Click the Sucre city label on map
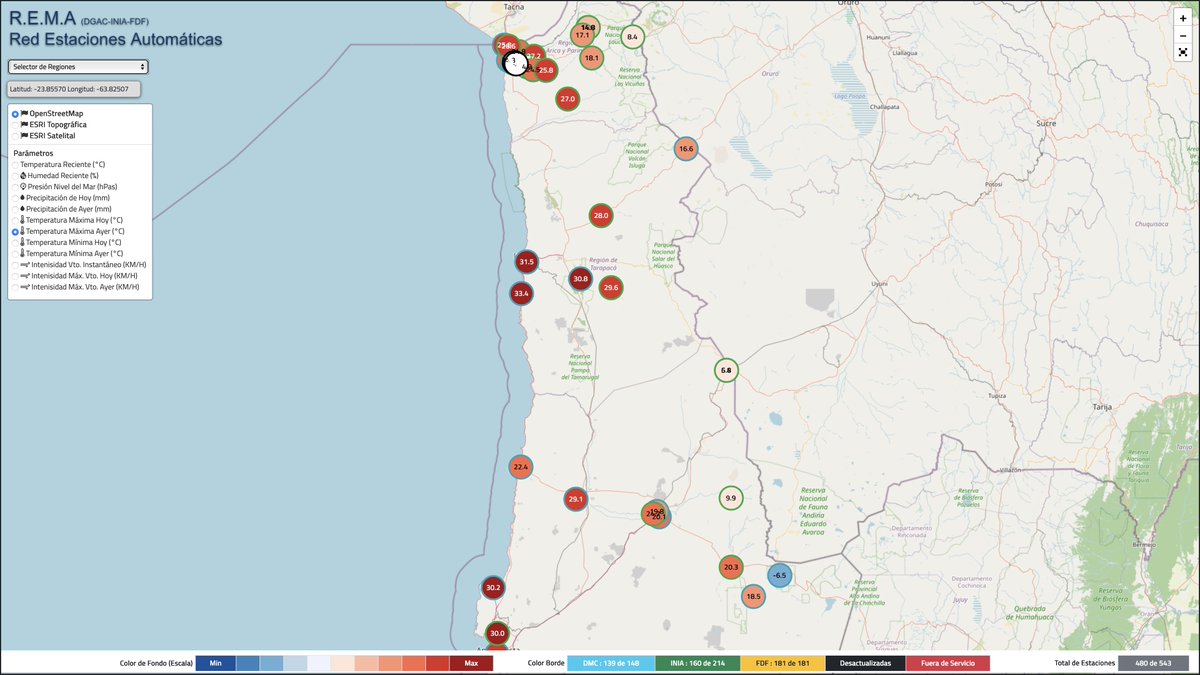 (x=1046, y=122)
